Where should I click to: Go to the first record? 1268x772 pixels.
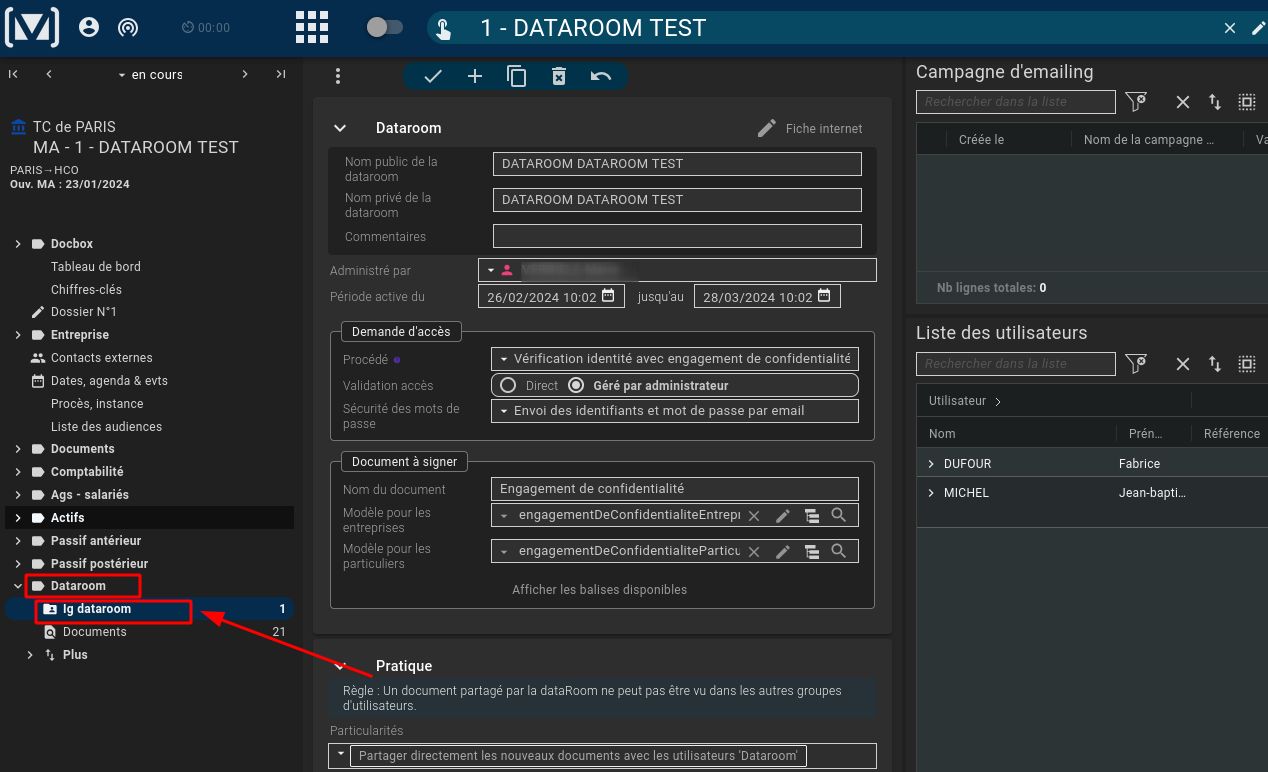tap(13, 74)
